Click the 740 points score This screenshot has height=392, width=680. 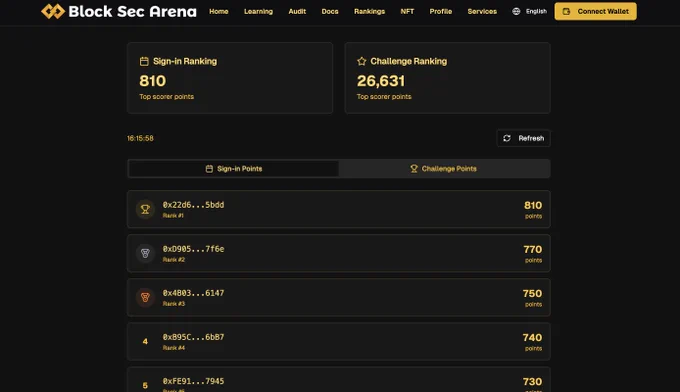[532, 337]
